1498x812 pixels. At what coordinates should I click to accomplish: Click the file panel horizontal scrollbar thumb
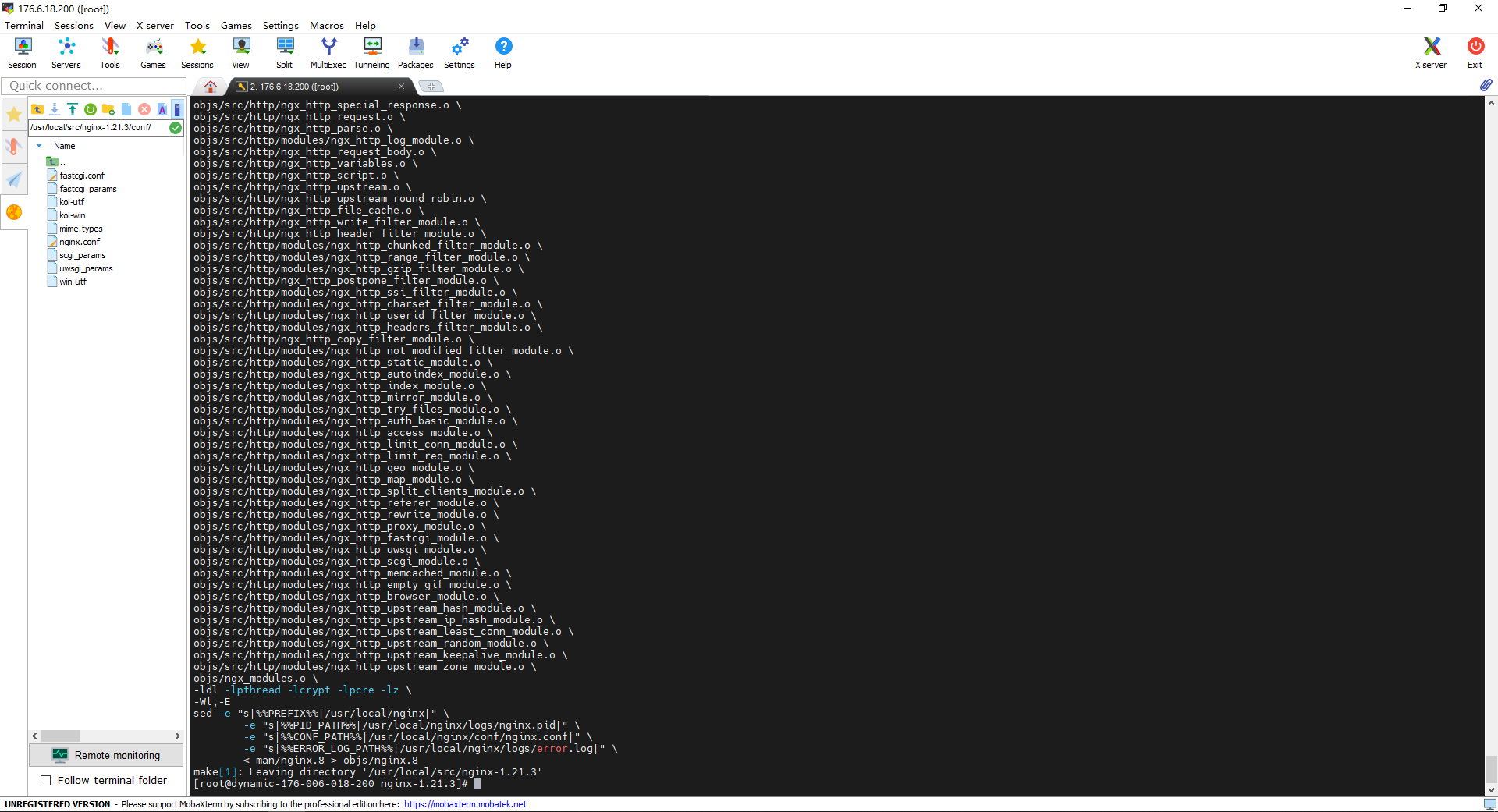pyautogui.click(x=61, y=736)
